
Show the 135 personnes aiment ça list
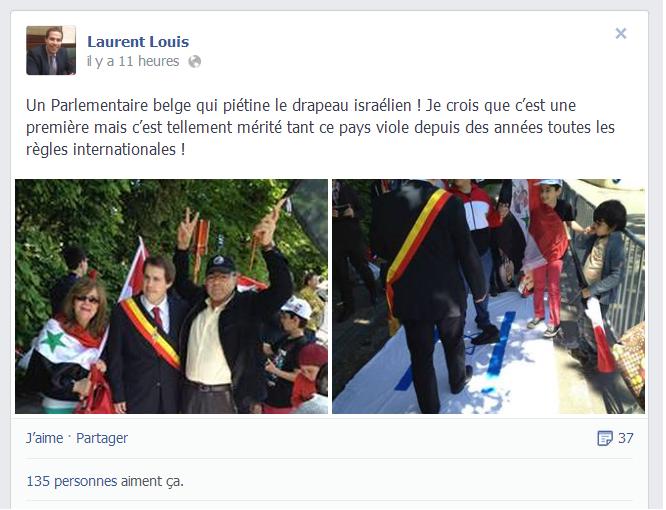tap(105, 481)
